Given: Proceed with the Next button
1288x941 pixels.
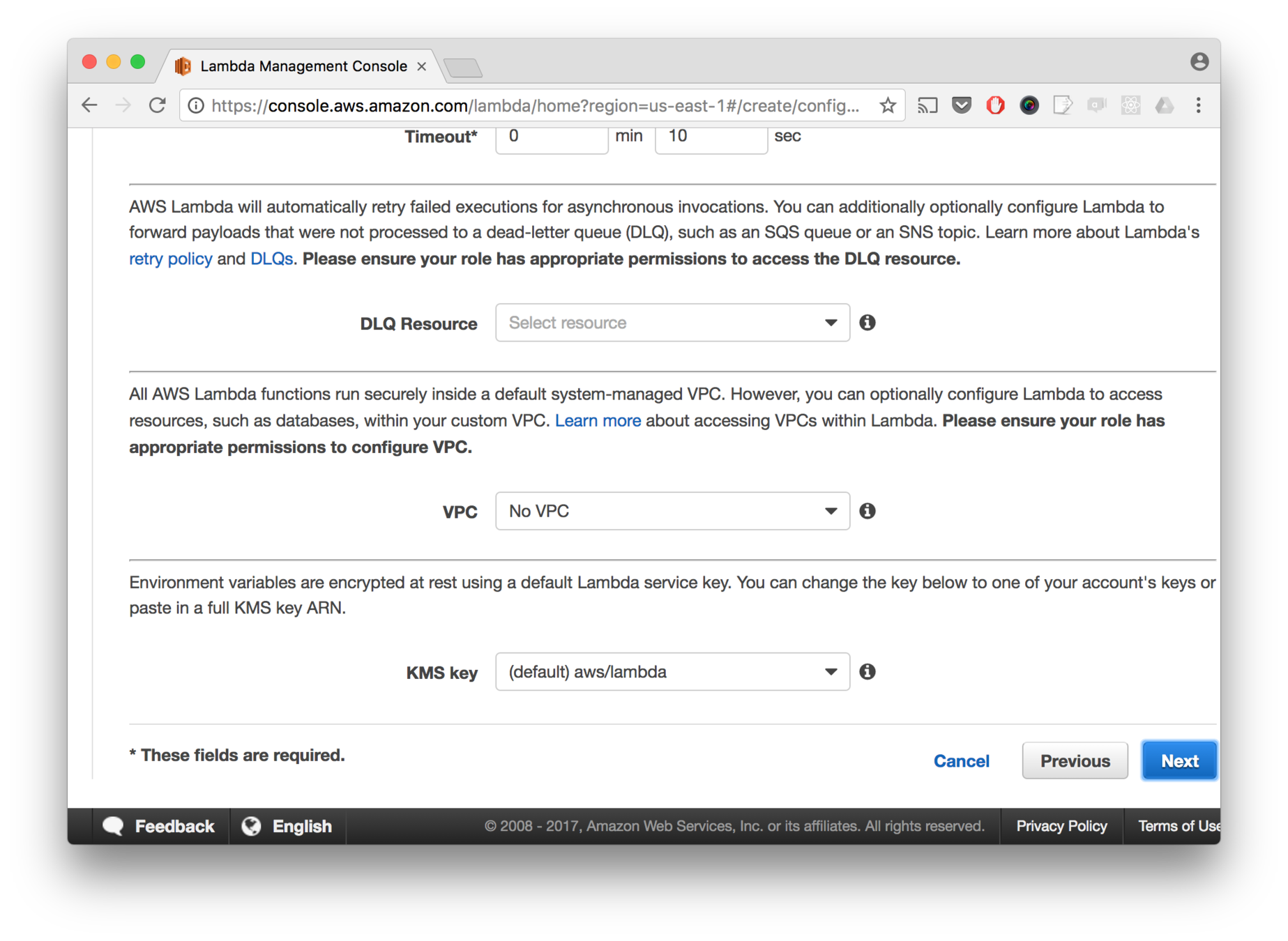Looking at the screenshot, I should coord(1179,760).
